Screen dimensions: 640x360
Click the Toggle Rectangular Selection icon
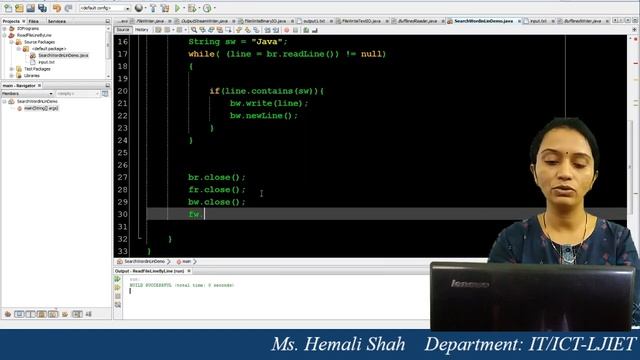point(228,30)
